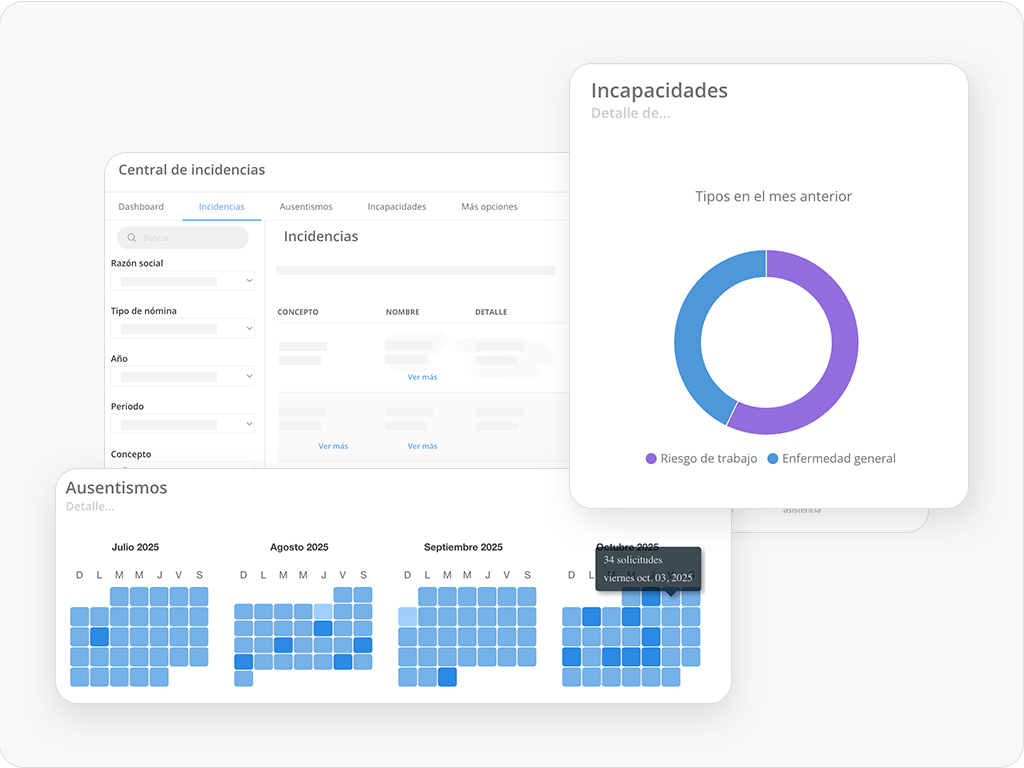Click the dark blue Monday cell in Julio 2025

[x=99, y=637]
